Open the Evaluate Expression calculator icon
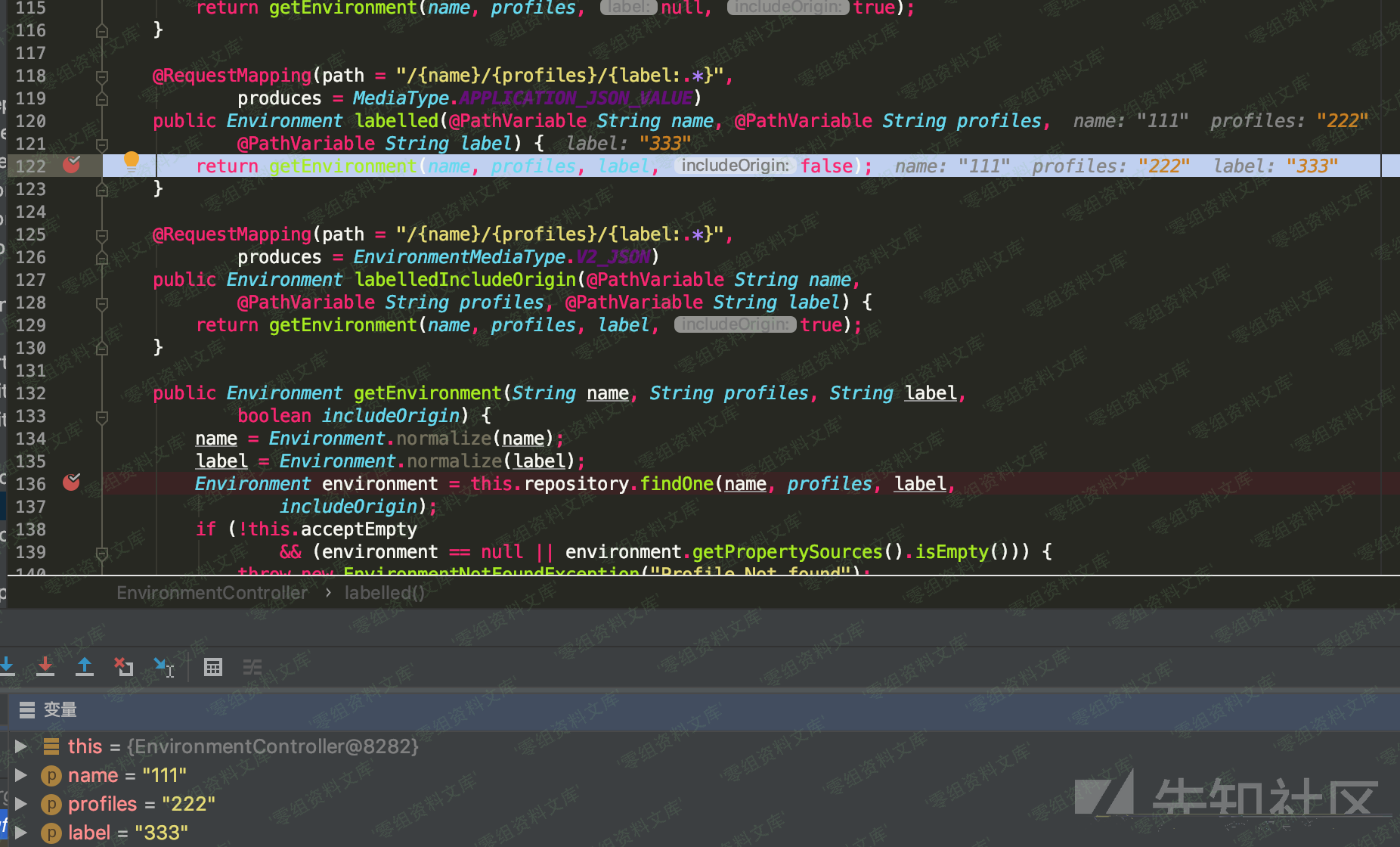Screen dimensions: 1400x847 [213, 667]
